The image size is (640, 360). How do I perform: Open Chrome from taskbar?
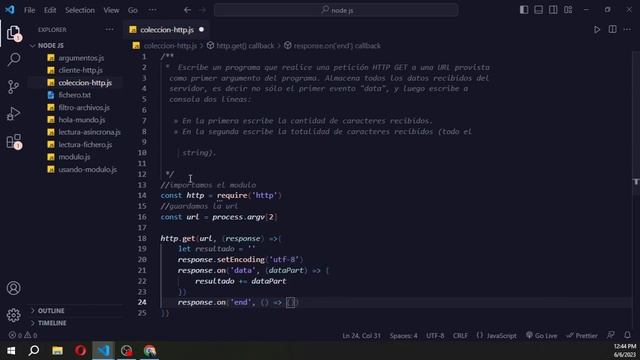(150, 351)
